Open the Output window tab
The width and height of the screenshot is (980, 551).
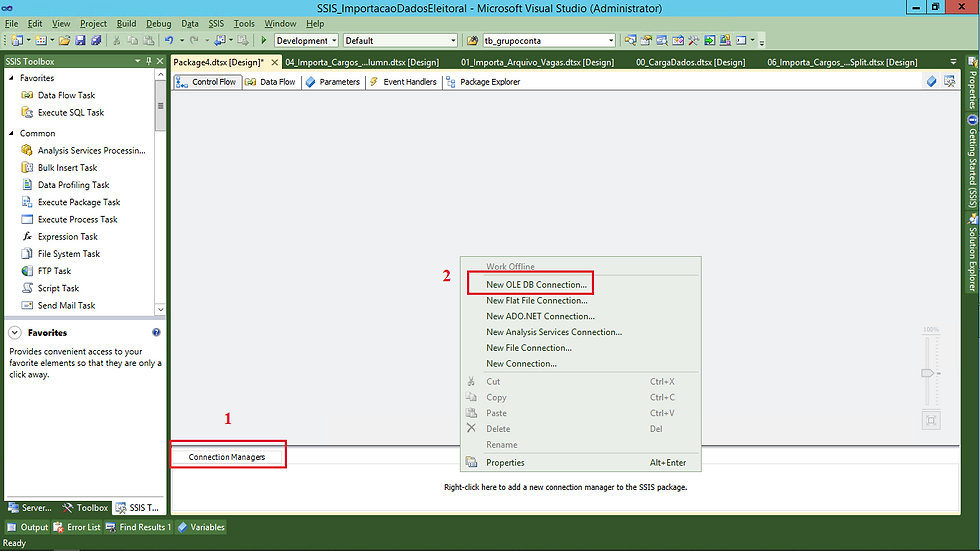(28, 527)
